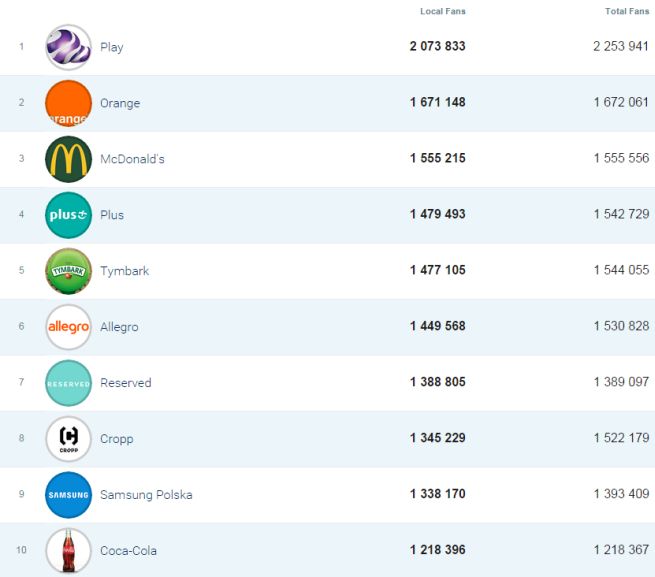Select the Reserved brand logo
Viewport: 655px width, 577px height.
pyautogui.click(x=68, y=383)
